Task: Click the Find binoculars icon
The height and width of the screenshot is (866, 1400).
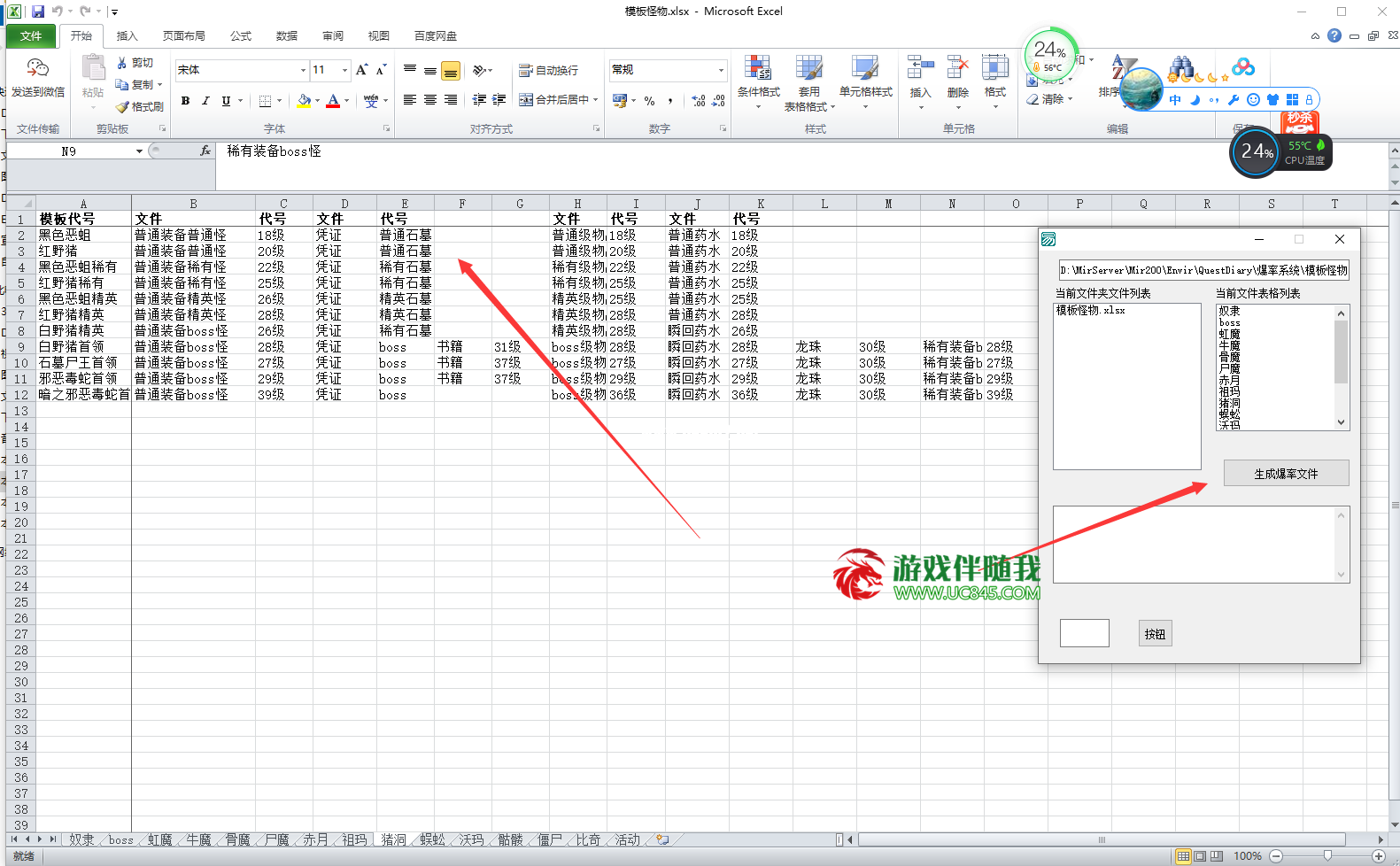Action: point(1180,68)
